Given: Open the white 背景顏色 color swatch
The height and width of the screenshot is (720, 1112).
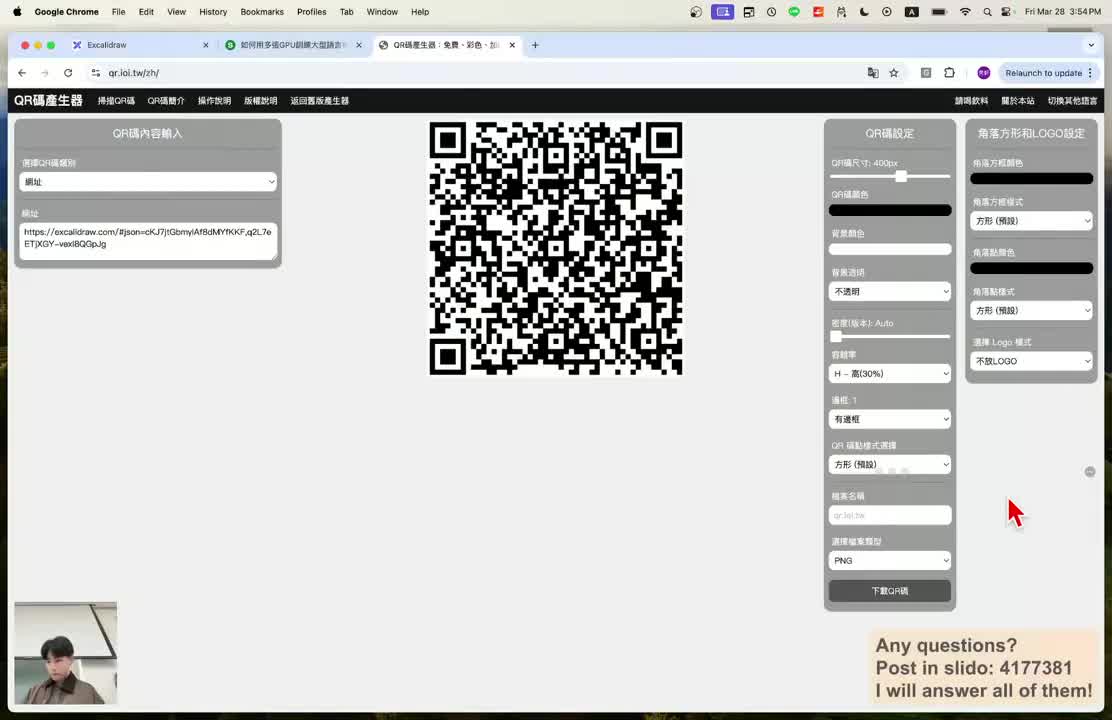Looking at the screenshot, I should coord(890,249).
